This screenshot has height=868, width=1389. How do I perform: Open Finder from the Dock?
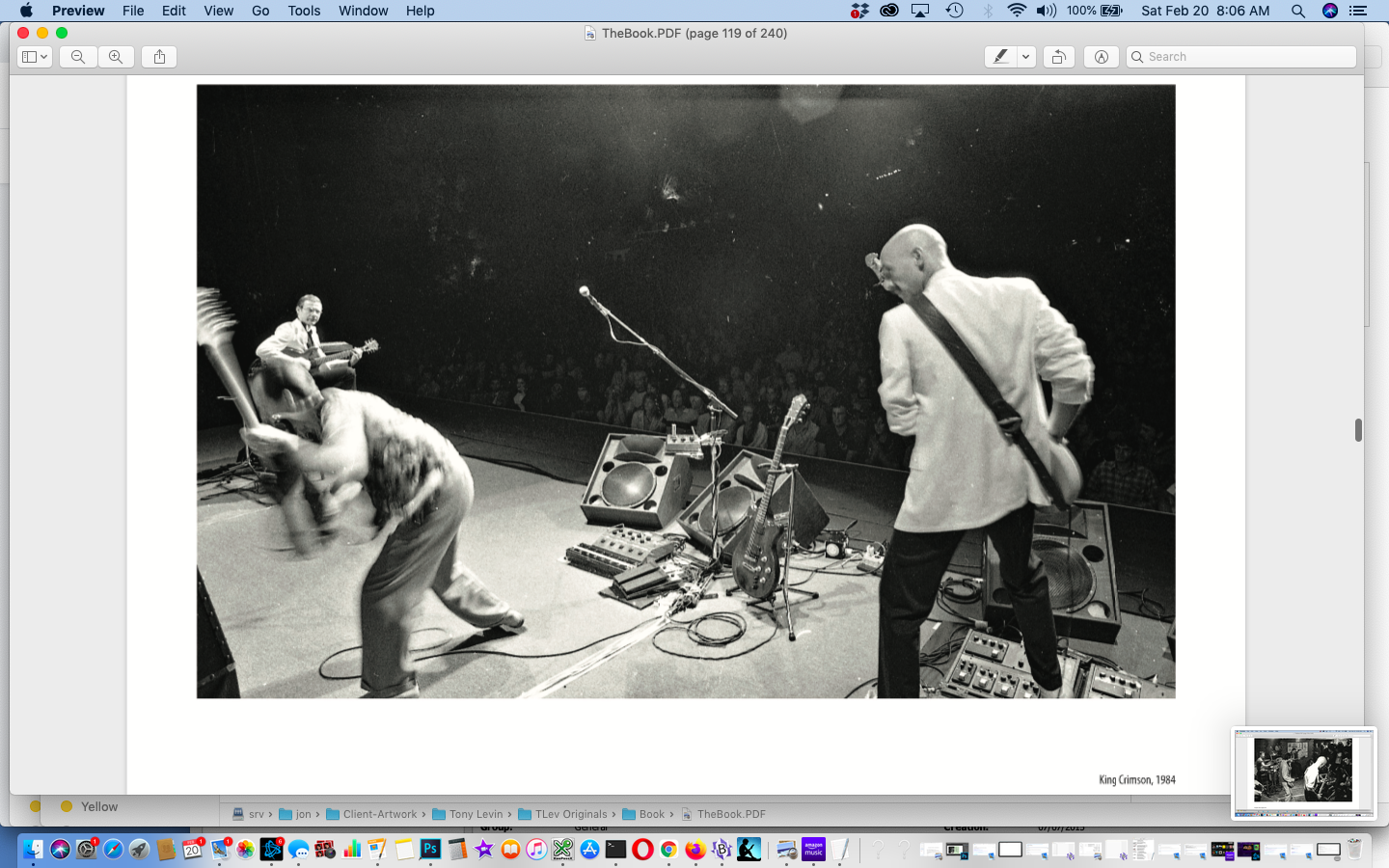point(34,849)
